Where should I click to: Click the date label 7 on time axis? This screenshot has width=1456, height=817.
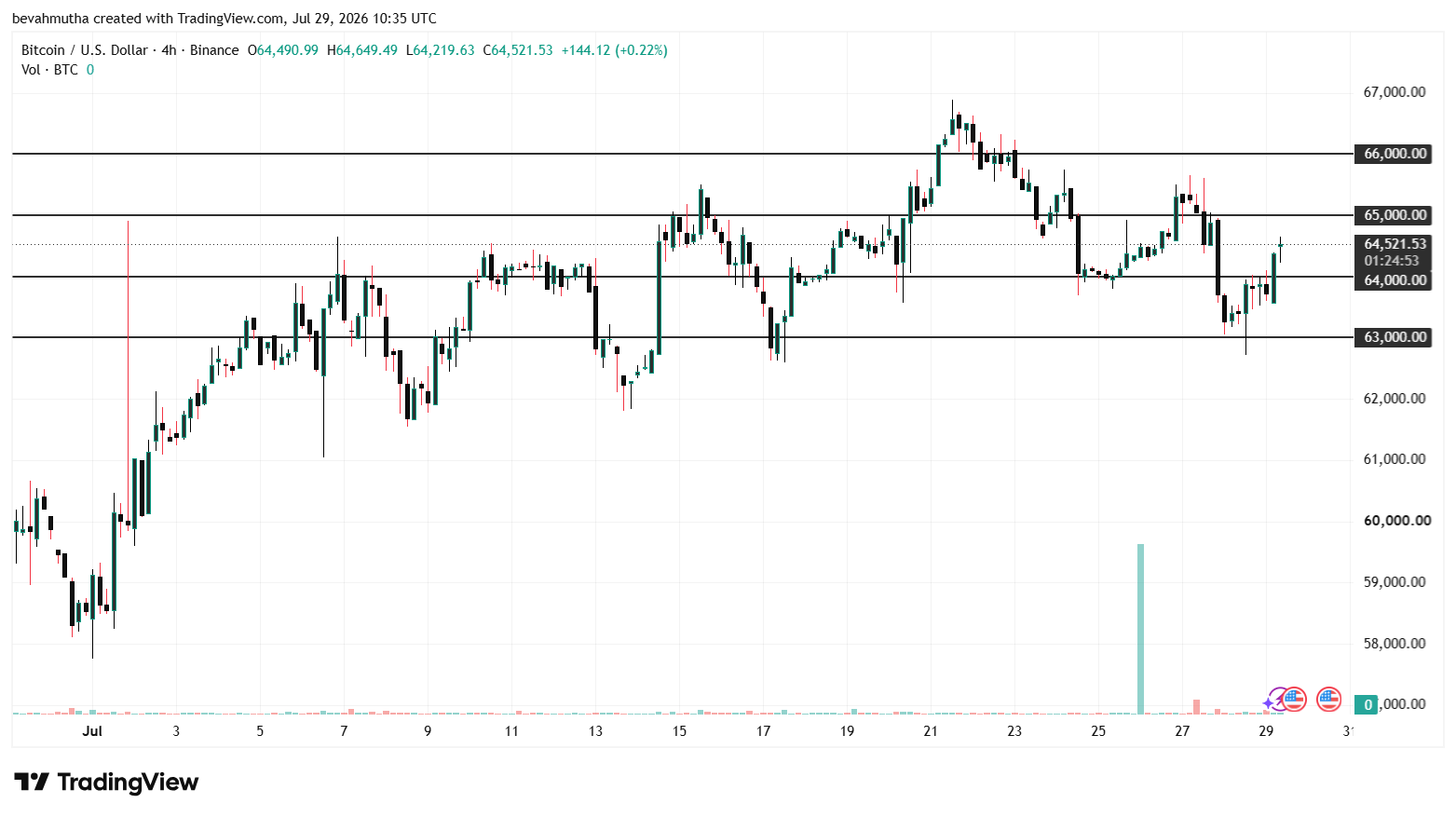tap(344, 731)
